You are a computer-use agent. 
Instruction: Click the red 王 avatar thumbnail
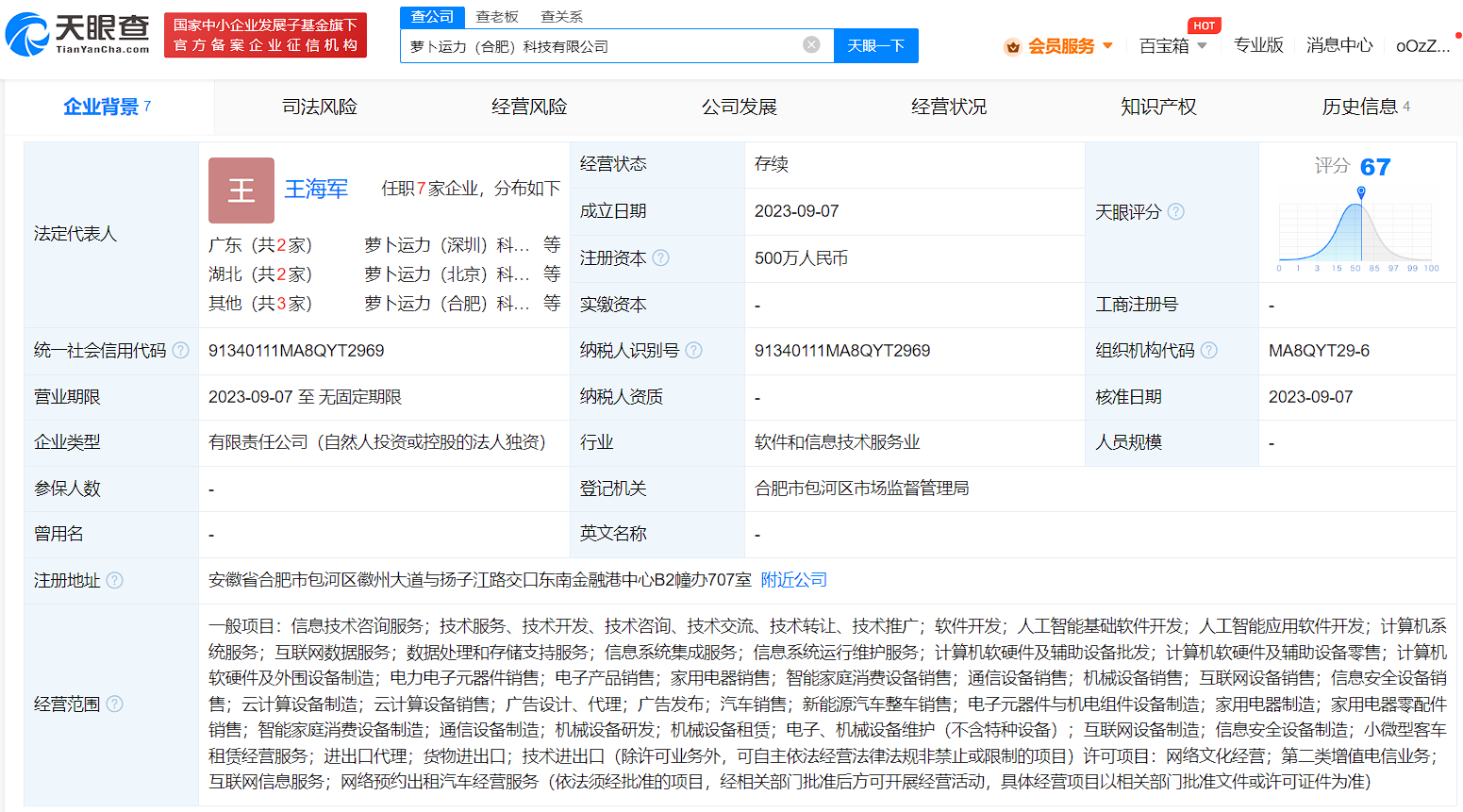pyautogui.click(x=241, y=190)
